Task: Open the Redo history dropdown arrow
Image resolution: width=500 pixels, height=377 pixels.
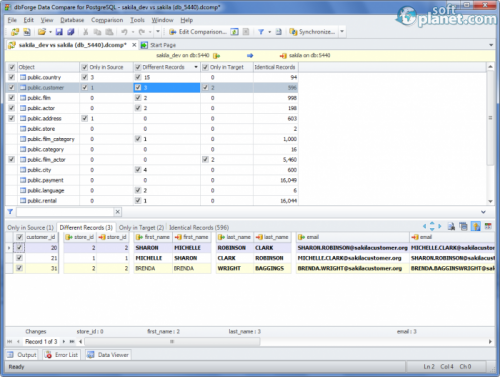Action: (150, 32)
